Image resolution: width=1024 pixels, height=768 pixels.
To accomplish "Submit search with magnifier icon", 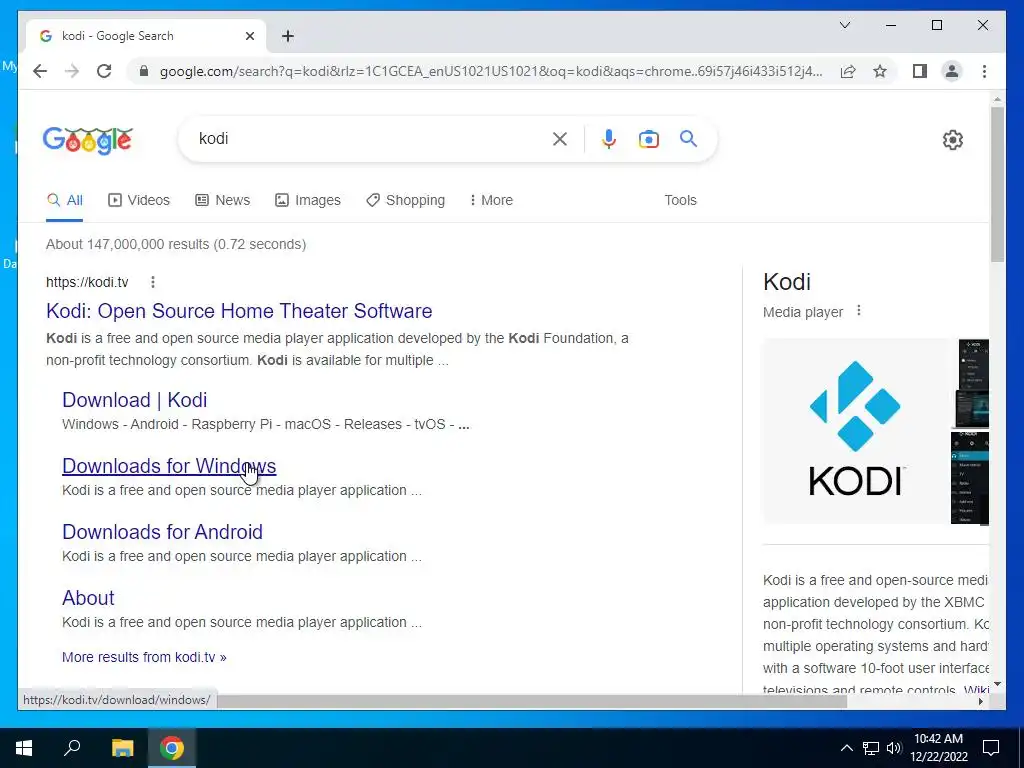I will [688, 138].
